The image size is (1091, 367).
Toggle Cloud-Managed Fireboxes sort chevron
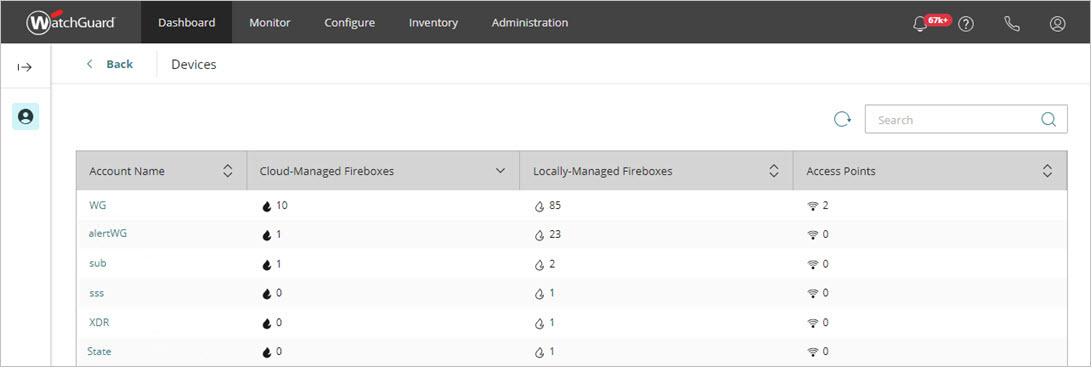[500, 171]
